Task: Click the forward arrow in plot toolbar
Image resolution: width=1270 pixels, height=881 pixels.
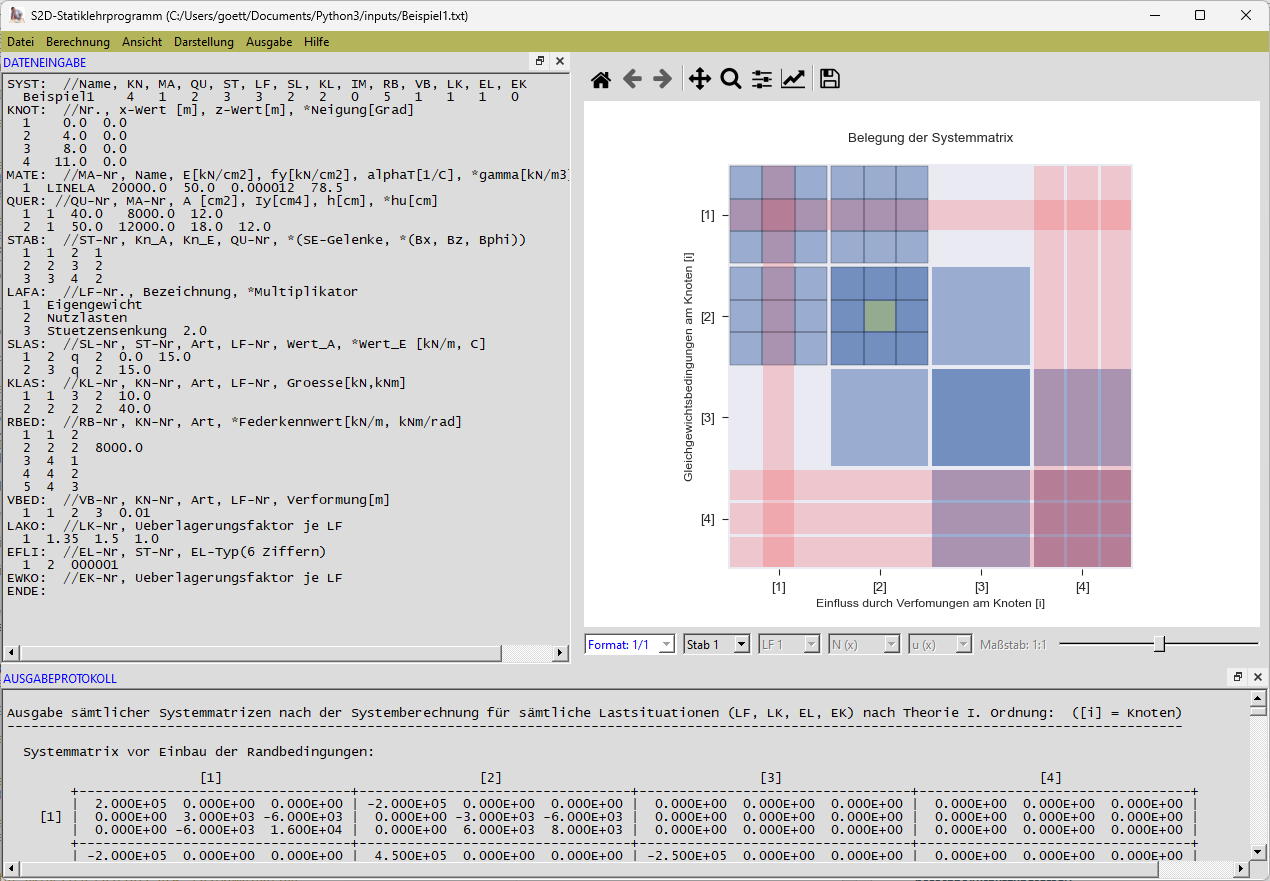Action: tap(662, 80)
